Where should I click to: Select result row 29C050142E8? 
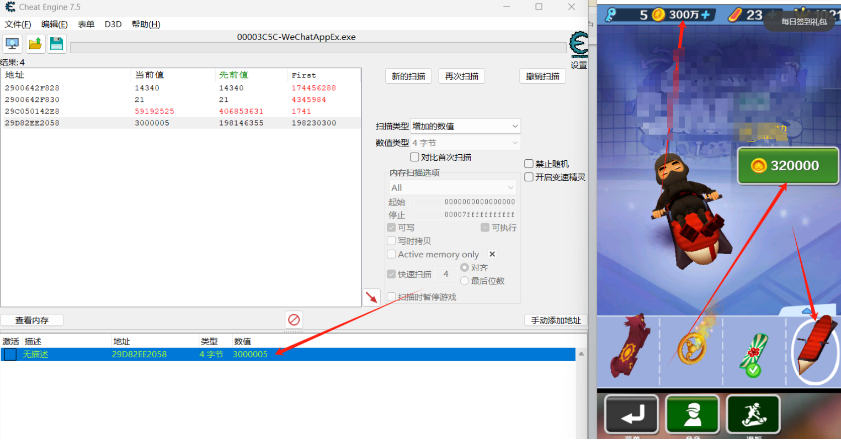pyautogui.click(x=181, y=111)
